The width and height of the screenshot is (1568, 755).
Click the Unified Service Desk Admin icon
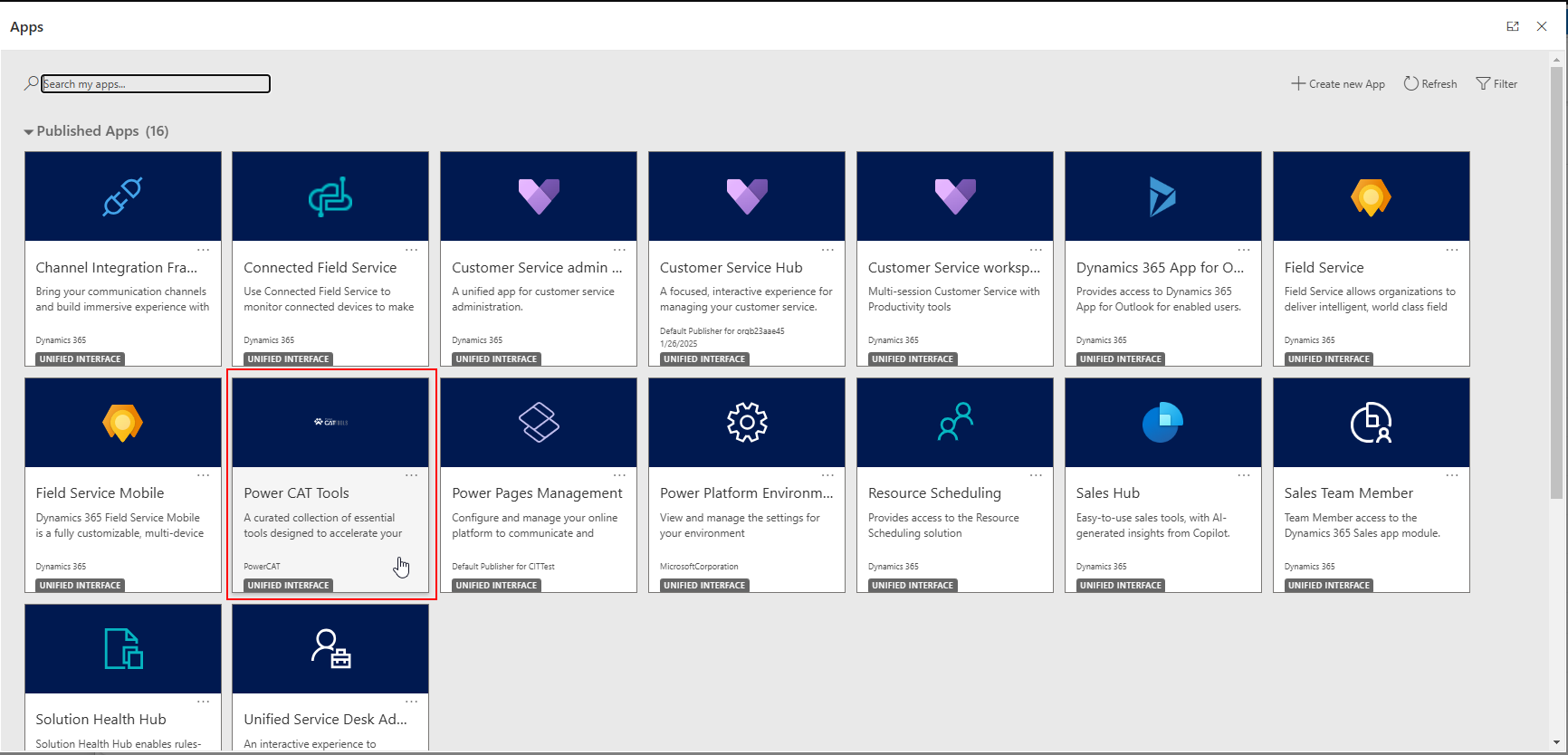pyautogui.click(x=330, y=649)
